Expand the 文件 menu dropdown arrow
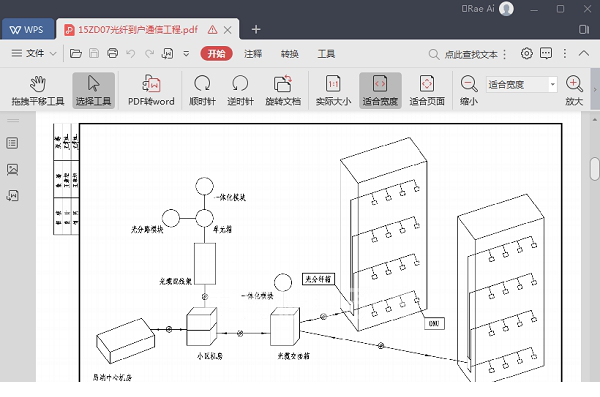Viewport: 600px width, 397px height. pos(53,54)
